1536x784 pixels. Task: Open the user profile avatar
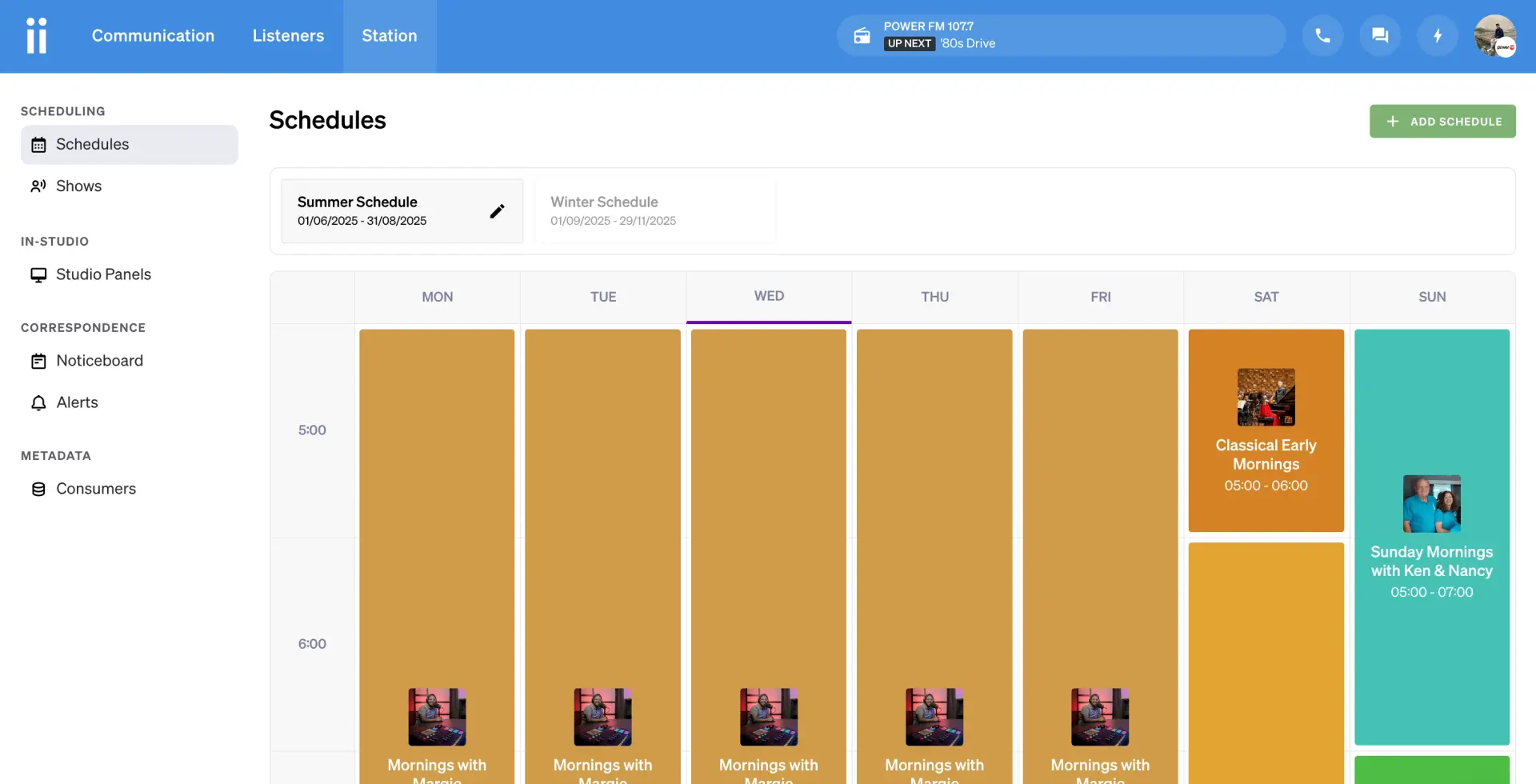point(1494,36)
